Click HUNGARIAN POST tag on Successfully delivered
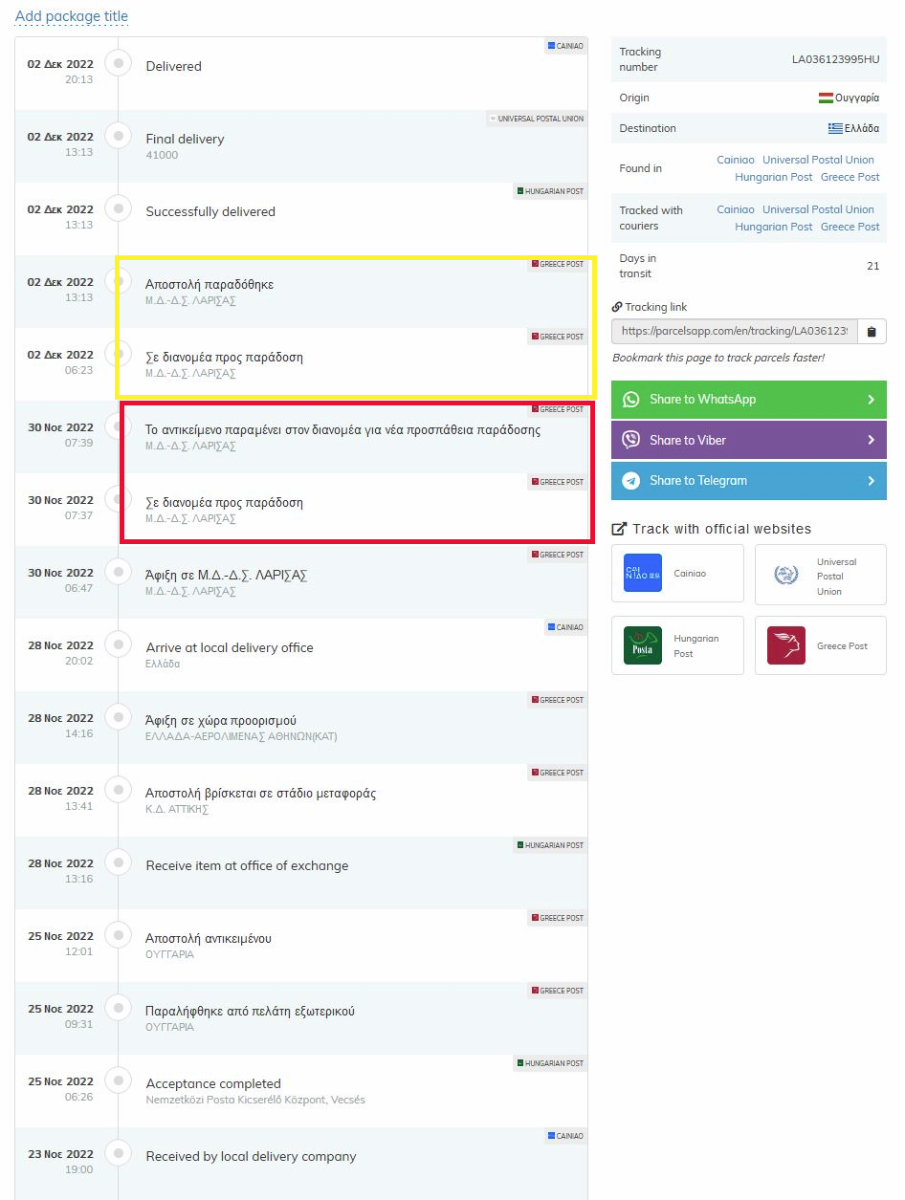The image size is (905, 1200). click(x=550, y=191)
